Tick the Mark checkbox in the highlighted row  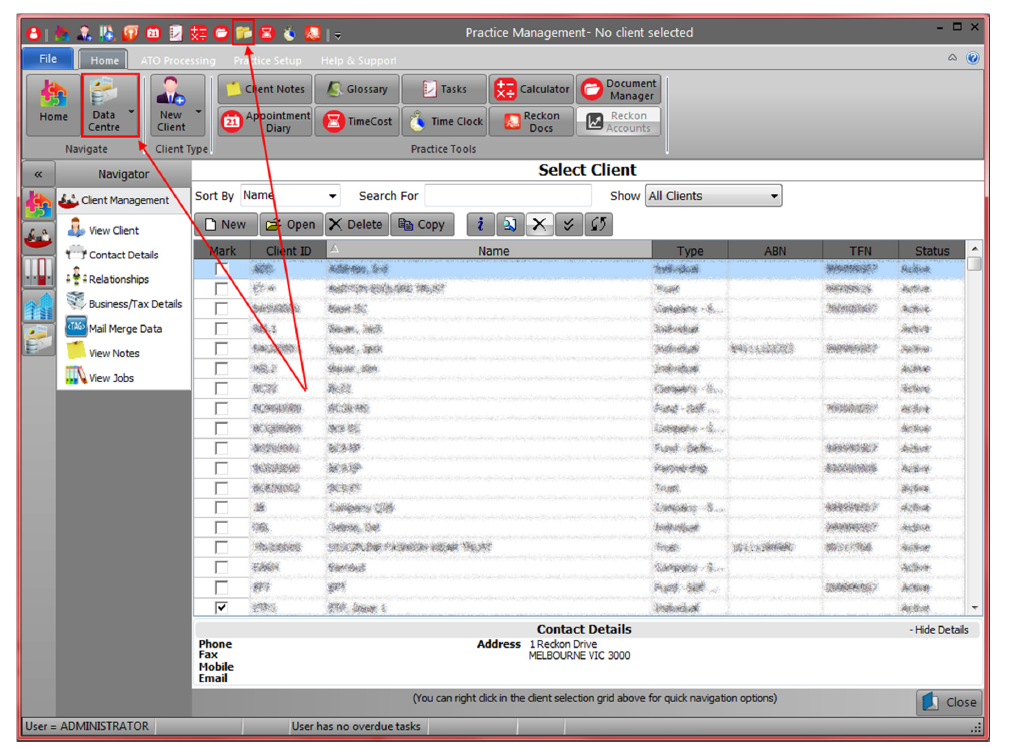[221, 268]
